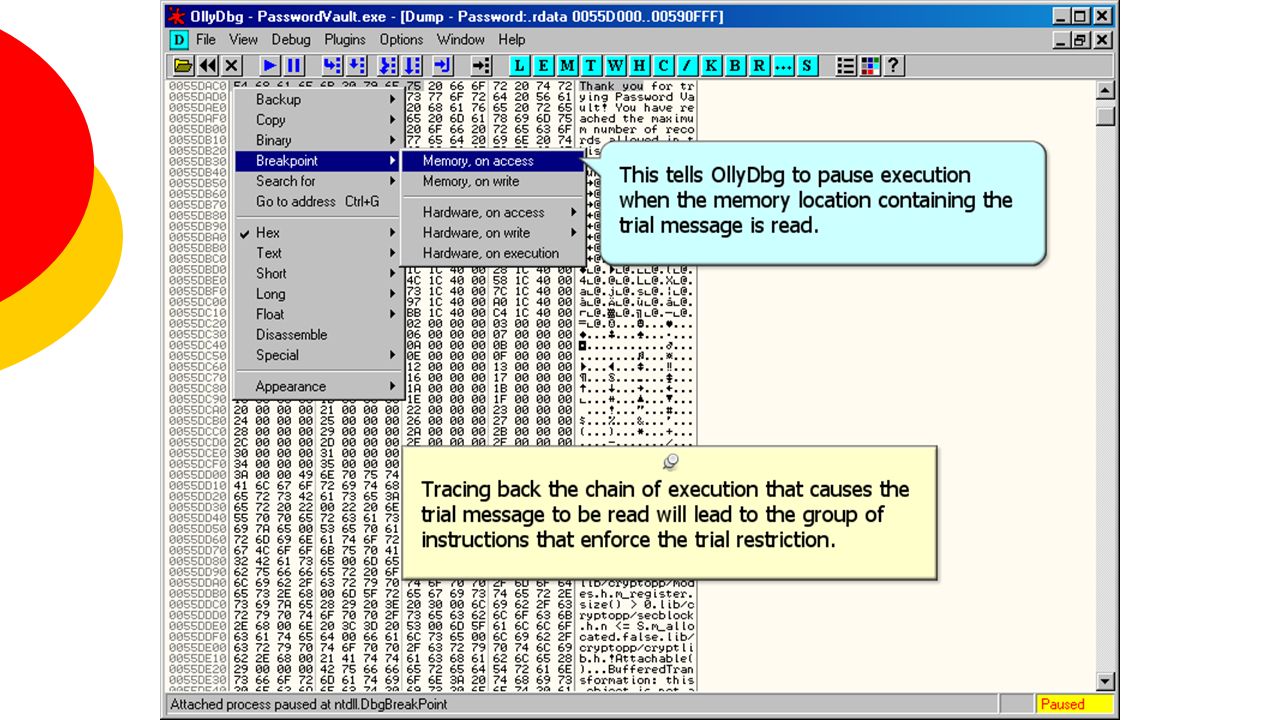1280x720 pixels.
Task: Click the Close program X toolbar icon
Action: [x=231, y=66]
